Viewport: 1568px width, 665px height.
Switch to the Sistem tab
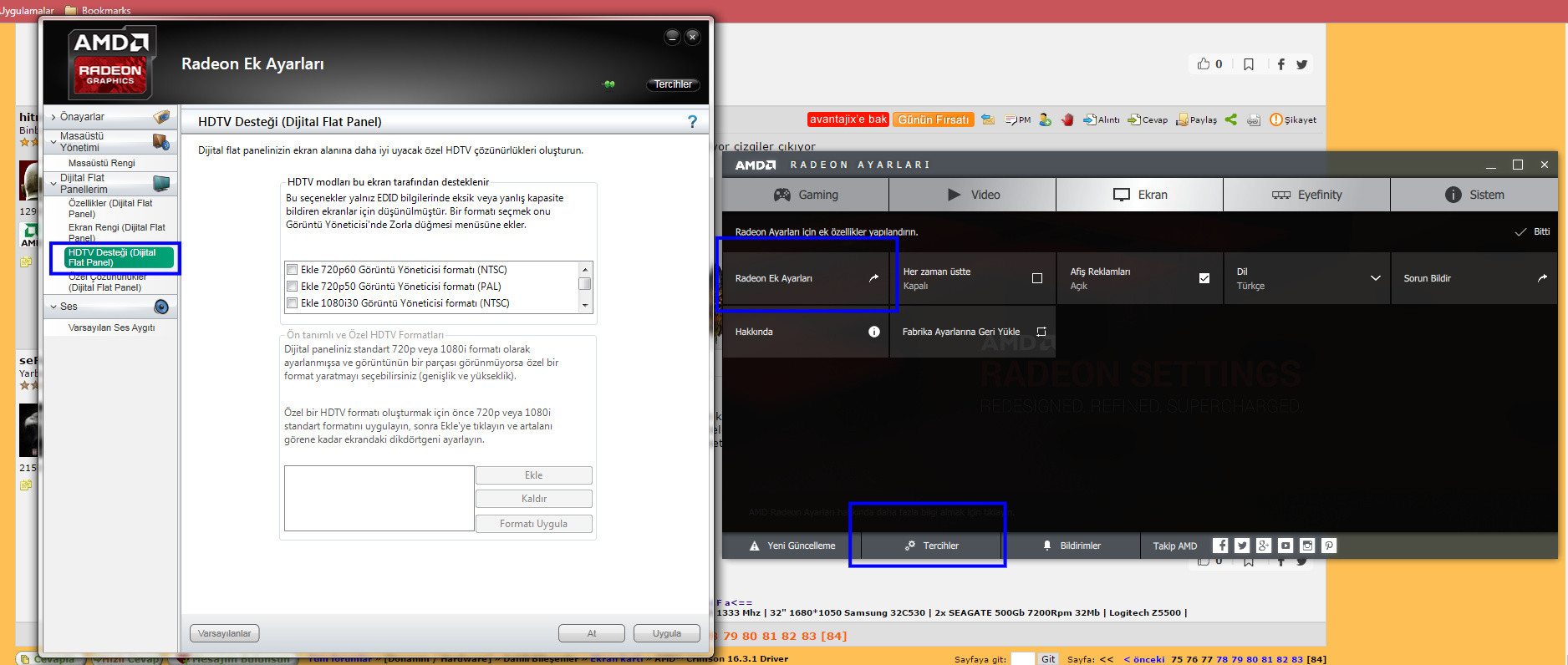pos(1474,195)
